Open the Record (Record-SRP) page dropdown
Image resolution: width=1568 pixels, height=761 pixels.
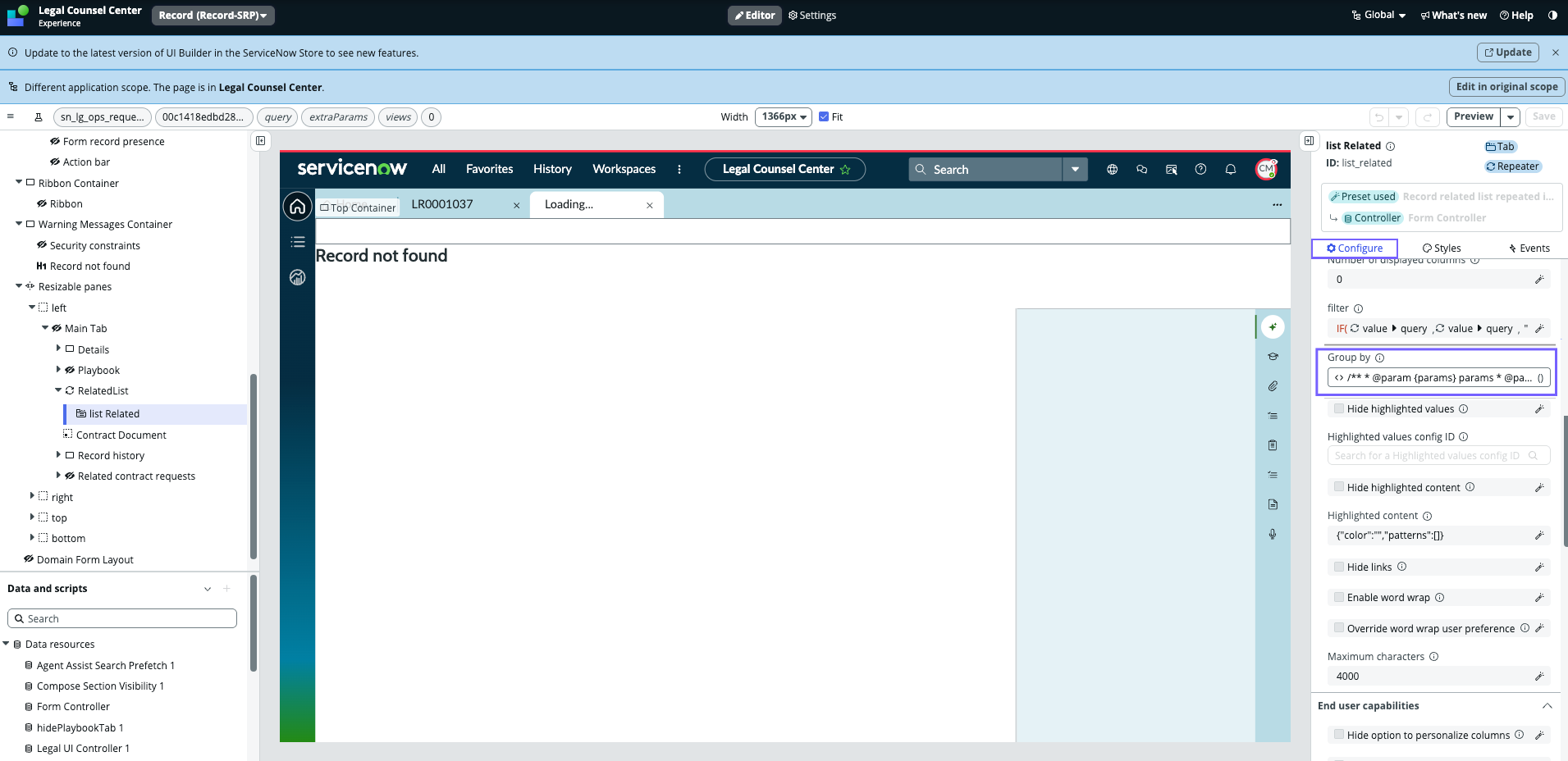(213, 15)
